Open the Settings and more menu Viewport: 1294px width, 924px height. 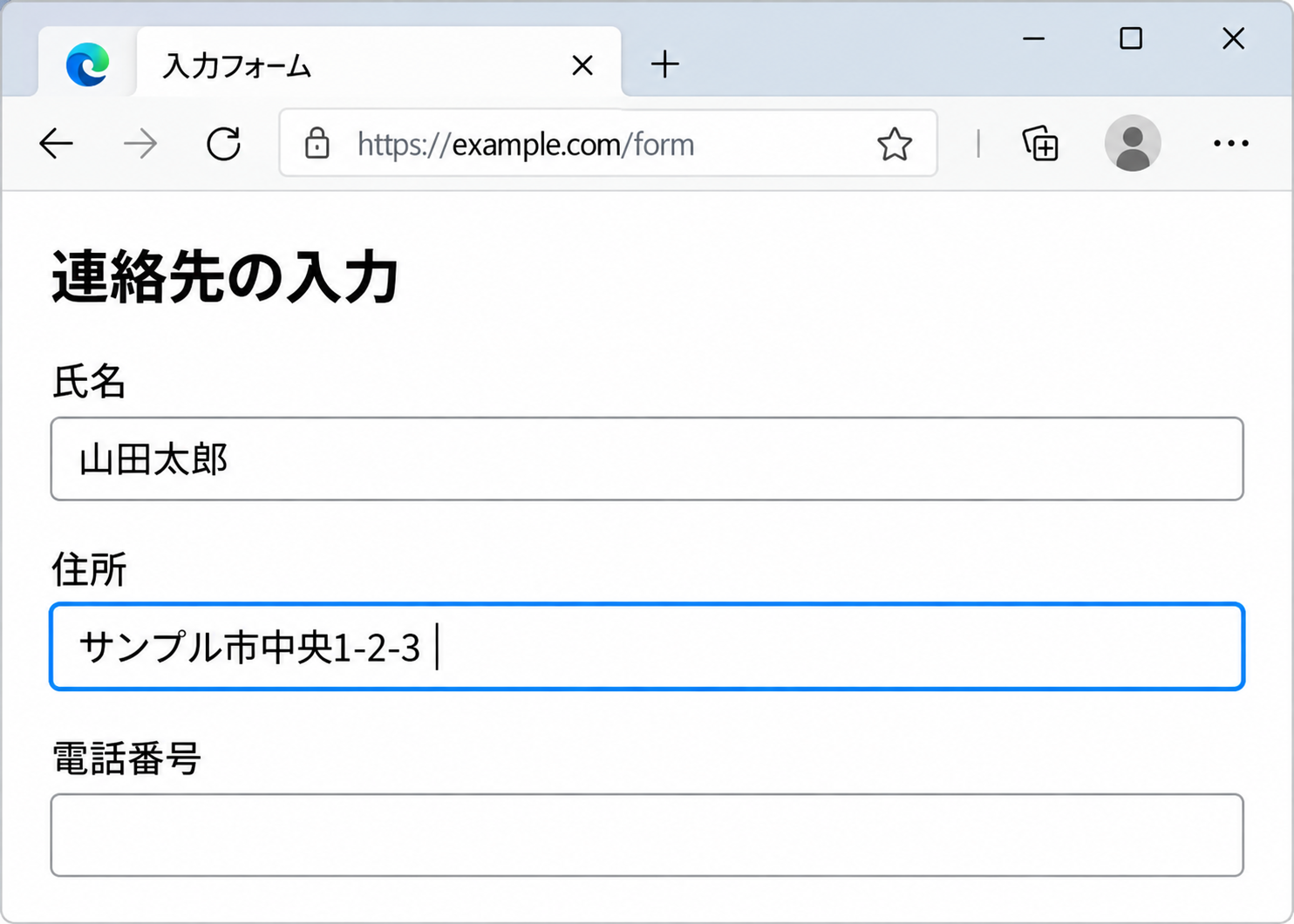click(x=1231, y=143)
